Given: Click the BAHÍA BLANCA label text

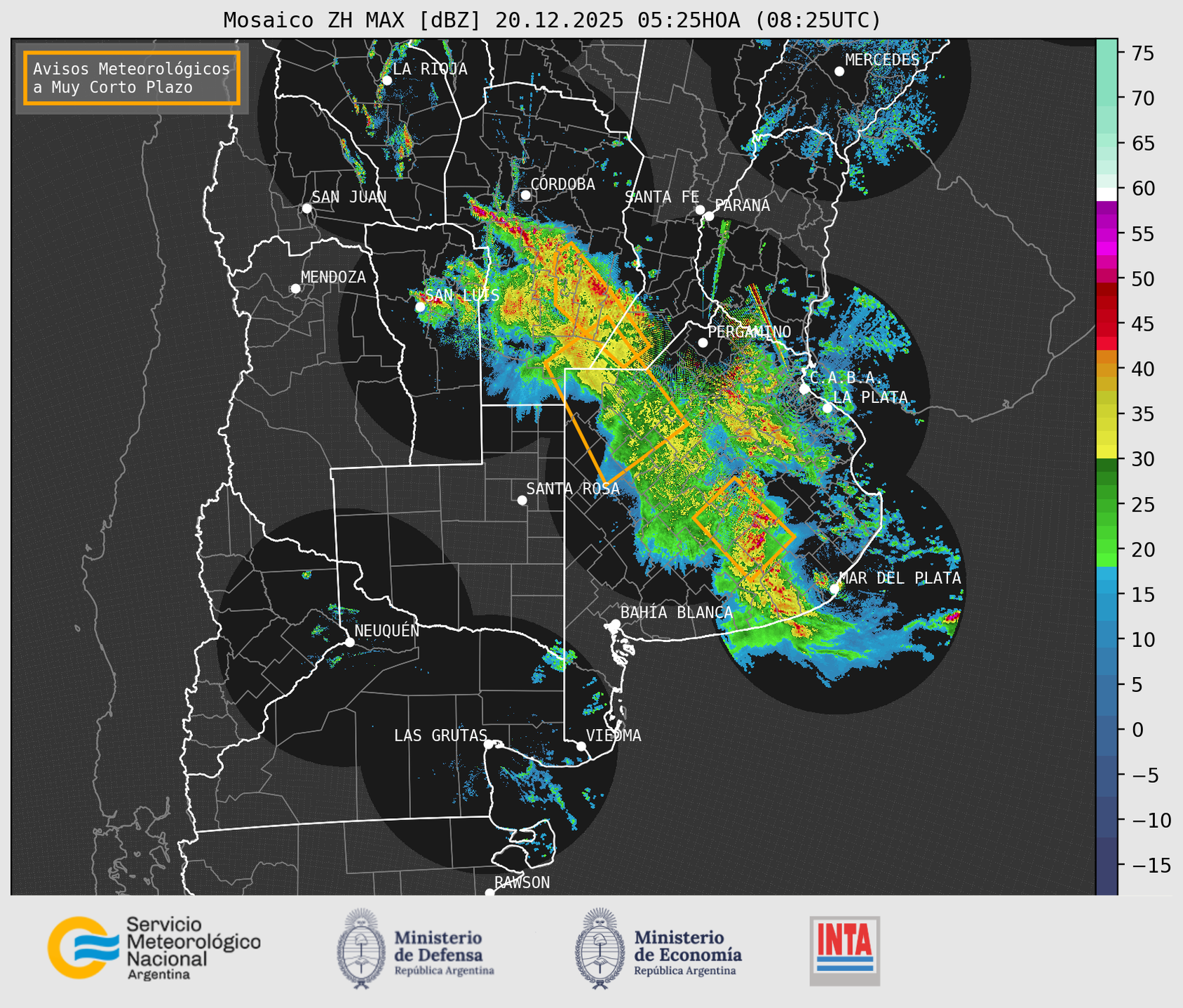Looking at the screenshot, I should click(x=677, y=613).
